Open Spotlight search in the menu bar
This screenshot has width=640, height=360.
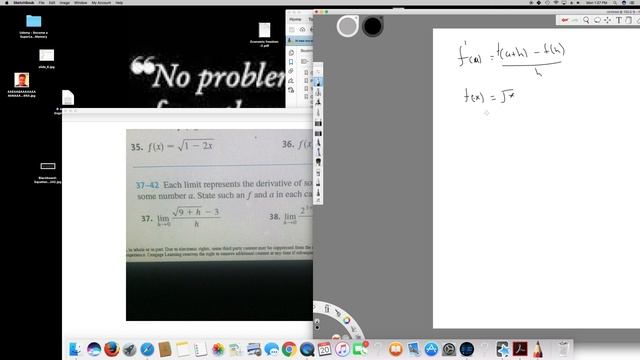click(x=614, y=2)
